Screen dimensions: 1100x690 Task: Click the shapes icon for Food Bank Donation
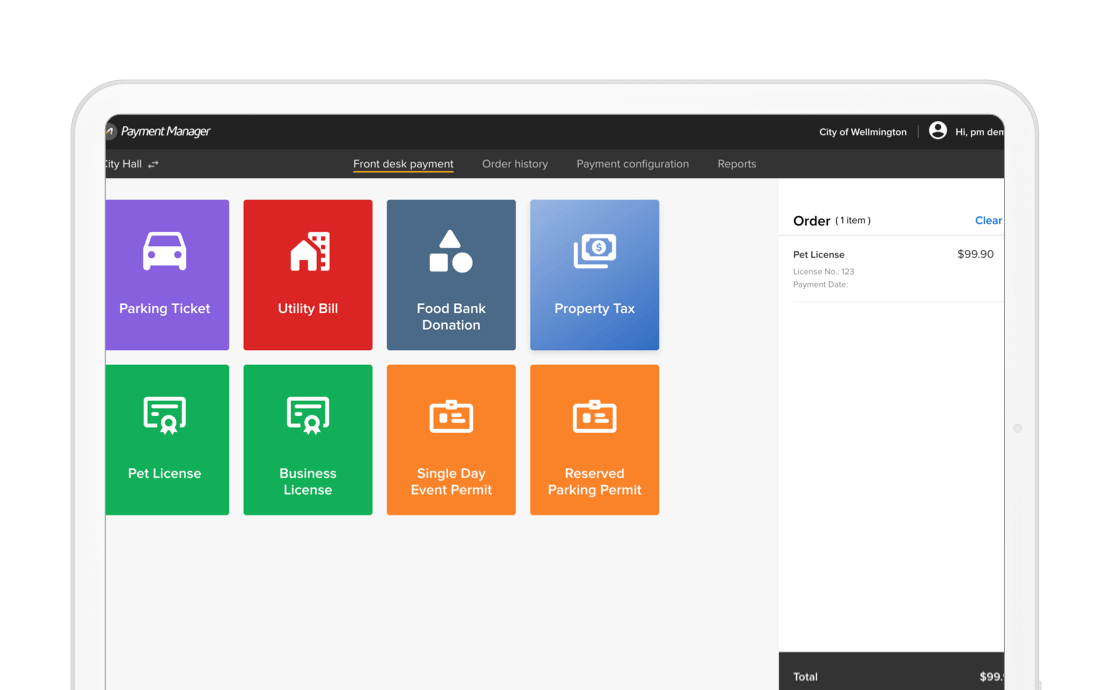(451, 252)
